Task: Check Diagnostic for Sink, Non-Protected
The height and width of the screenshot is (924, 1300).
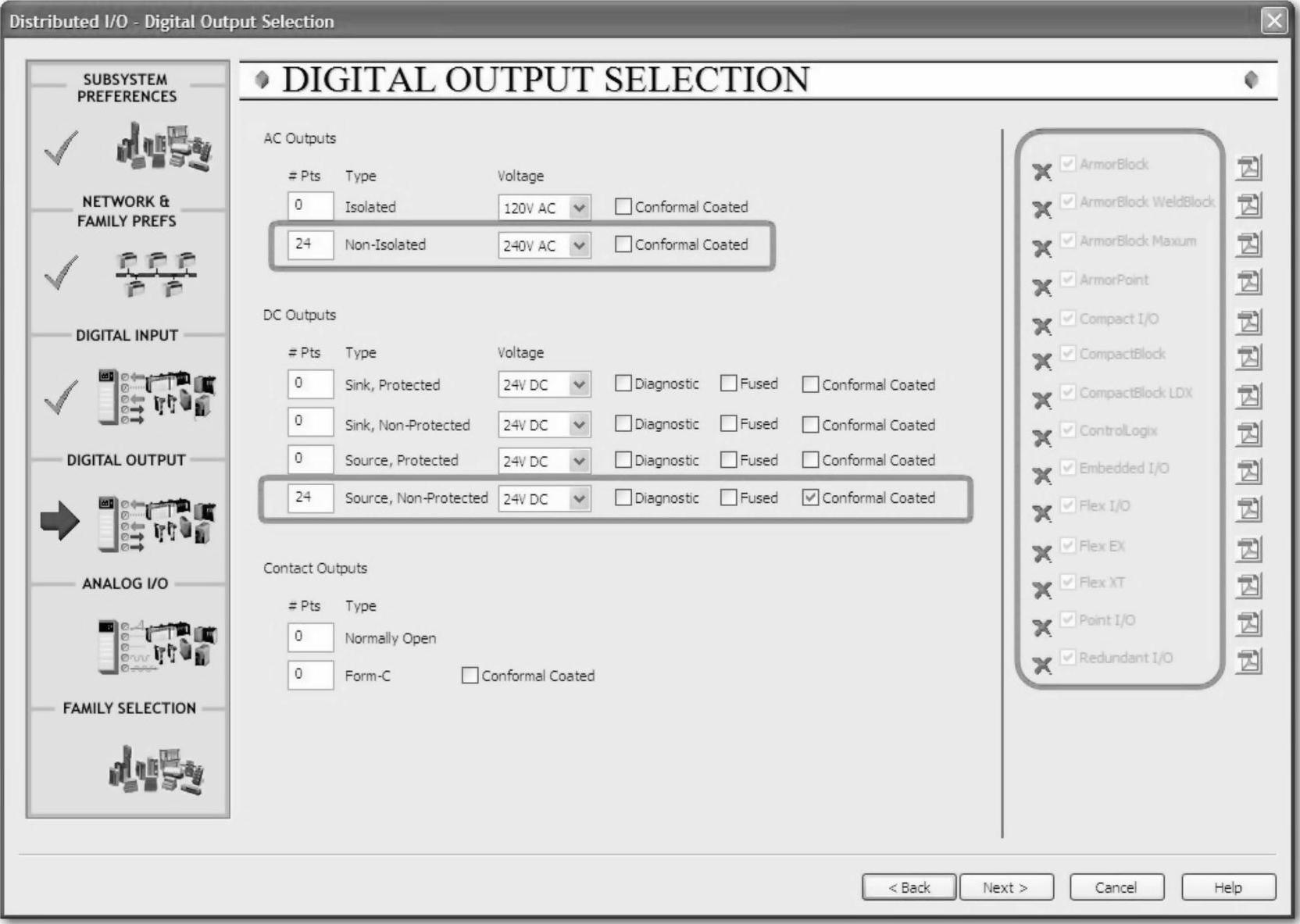Action: coord(623,423)
